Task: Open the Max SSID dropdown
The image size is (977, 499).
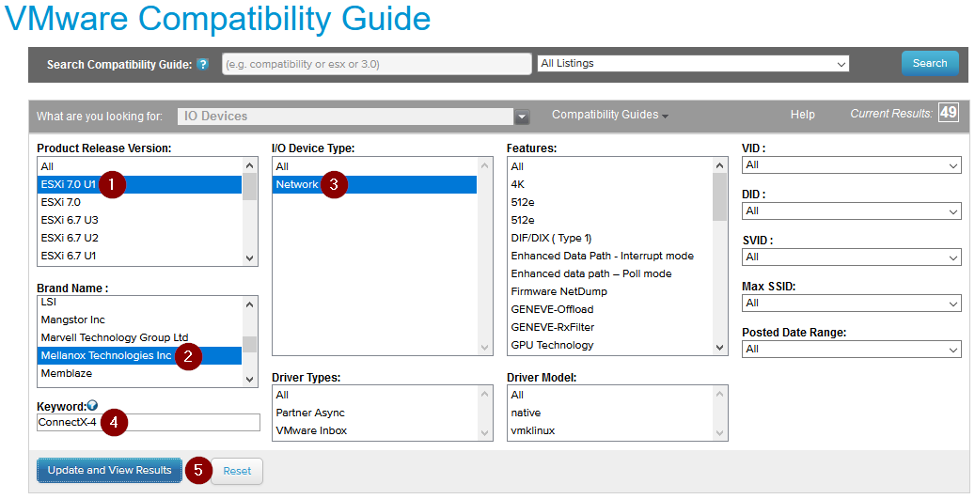Action: (x=851, y=303)
